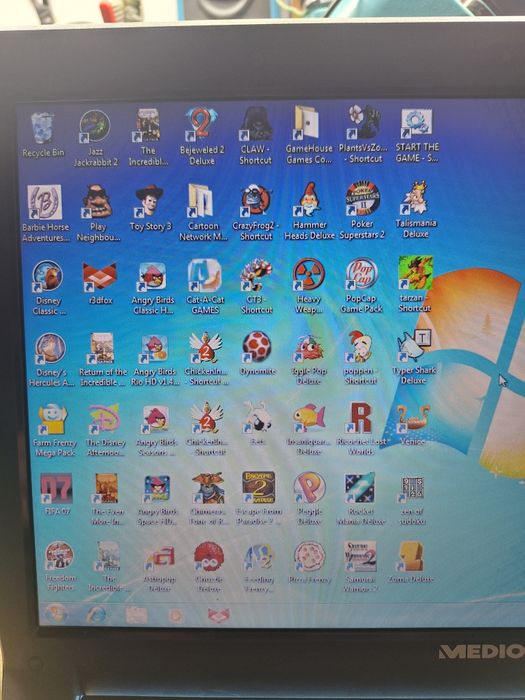This screenshot has height=700, width=525.
Task: Open Play Neighbours shortcut icon
Action: point(97,202)
